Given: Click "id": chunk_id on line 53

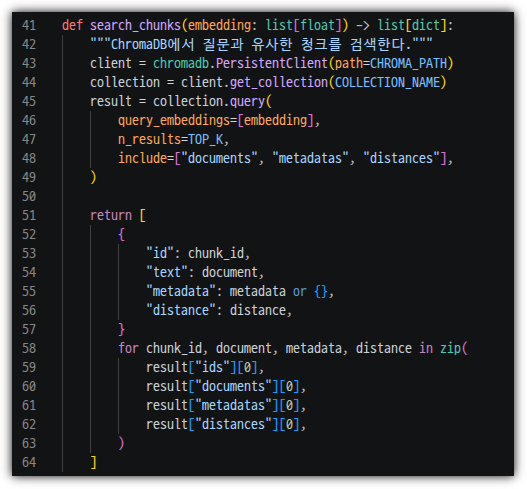Looking at the screenshot, I should click(195, 253).
